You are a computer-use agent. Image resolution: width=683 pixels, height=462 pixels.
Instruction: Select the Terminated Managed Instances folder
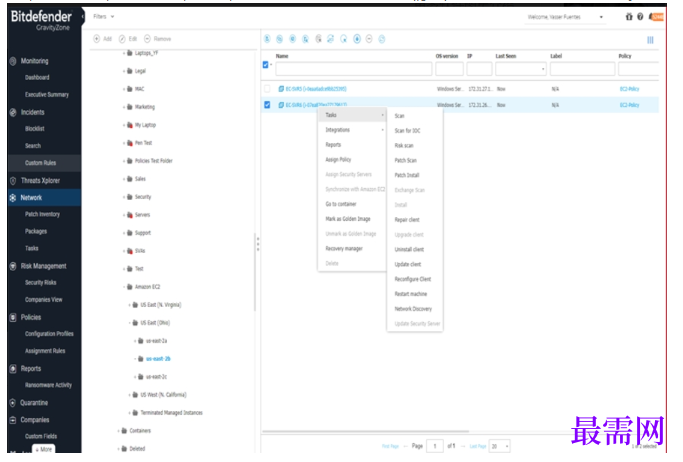[x=171, y=413]
